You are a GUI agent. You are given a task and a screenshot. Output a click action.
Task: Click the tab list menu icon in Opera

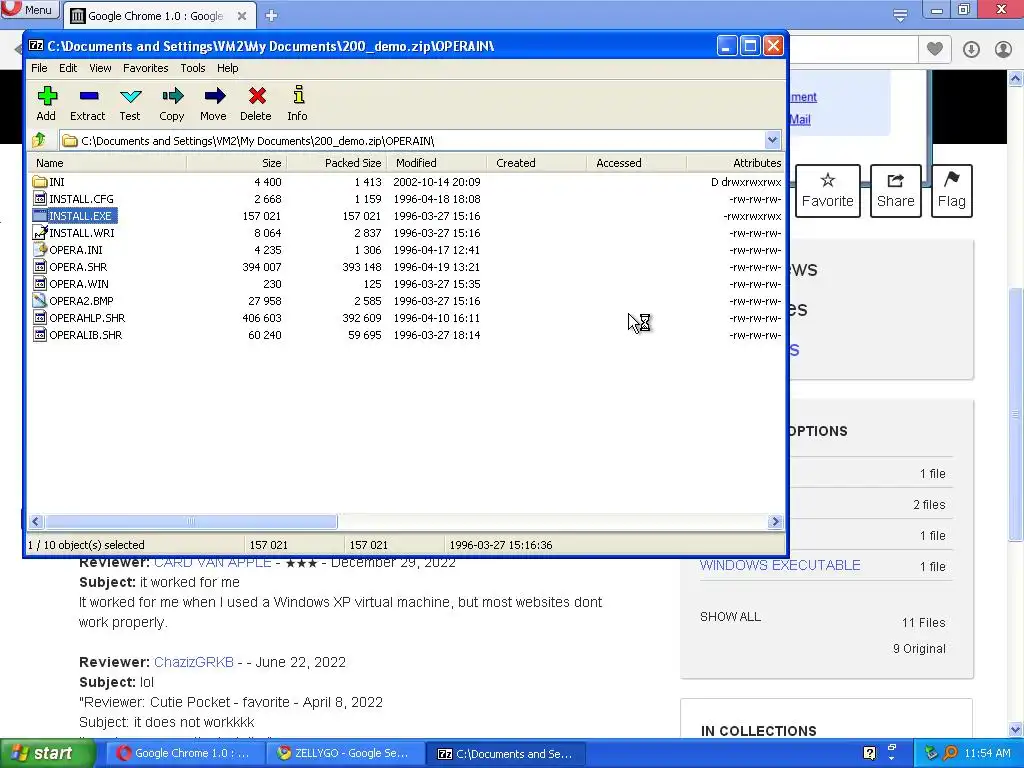point(900,15)
